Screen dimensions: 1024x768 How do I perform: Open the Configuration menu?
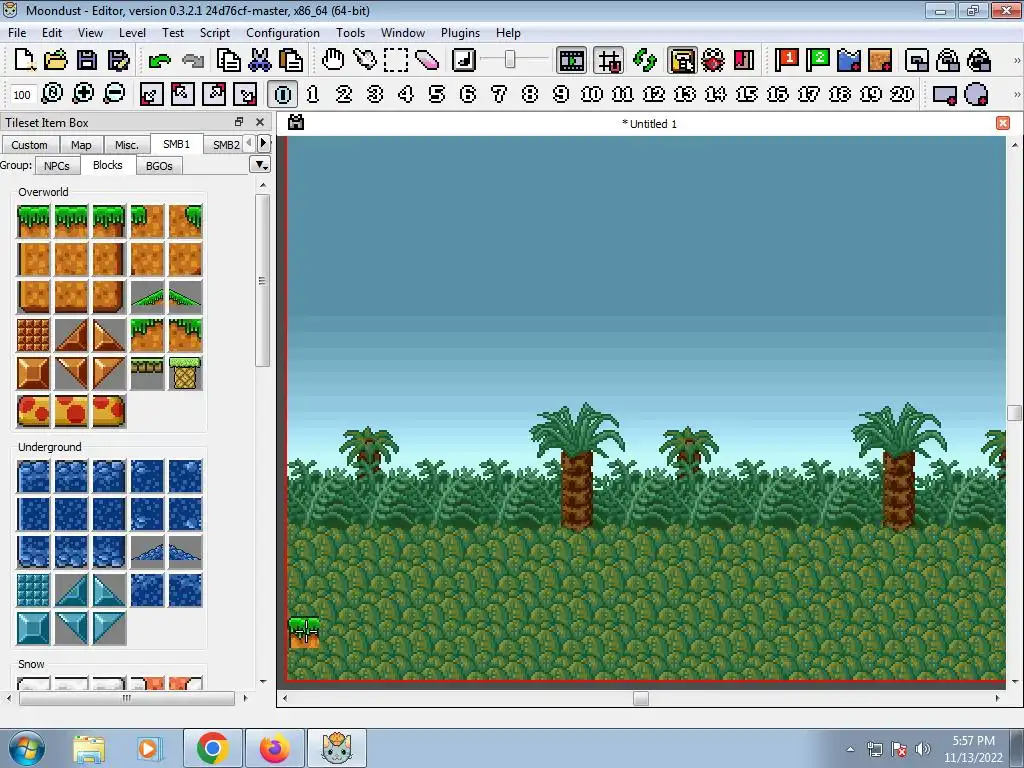[283, 33]
